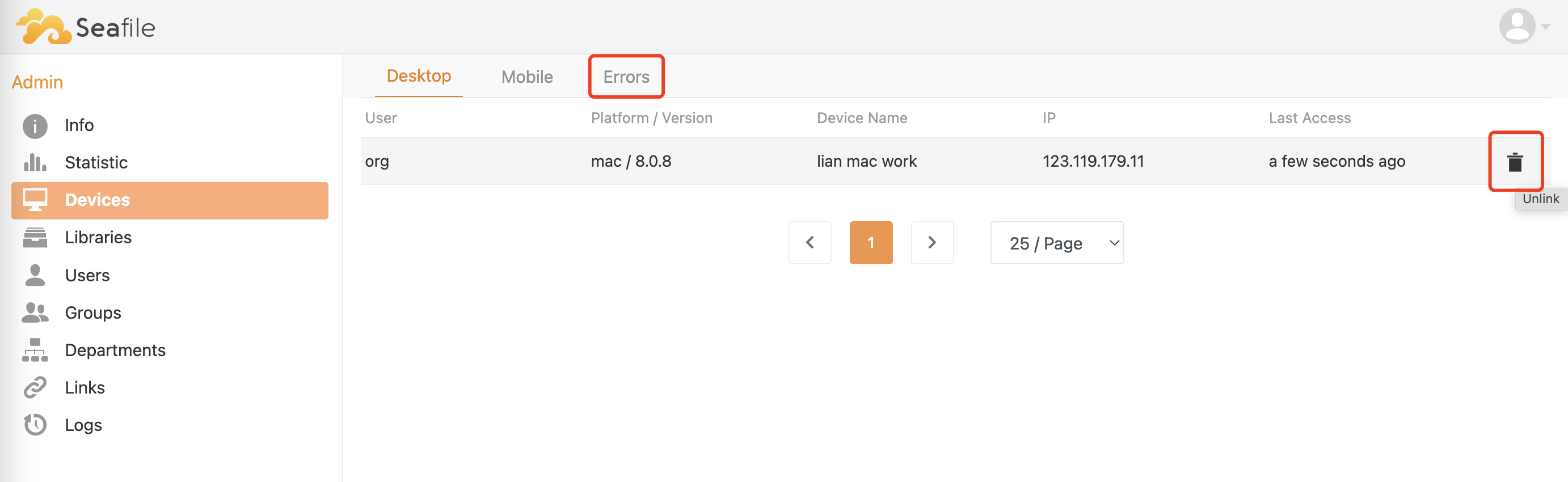The width and height of the screenshot is (1568, 482).
Task: Click the Seafile logo
Action: pos(85,27)
